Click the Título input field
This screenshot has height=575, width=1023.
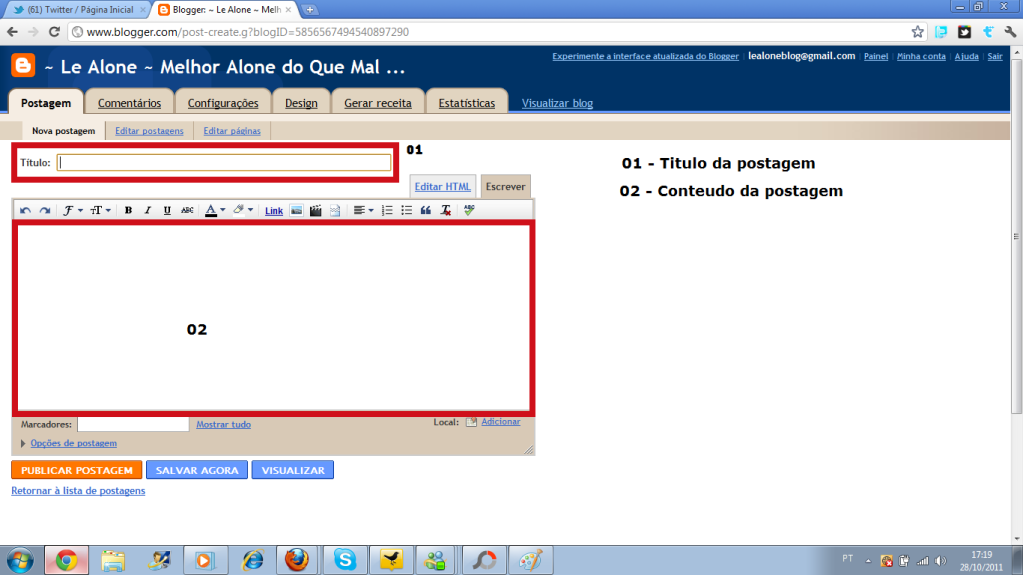coord(224,162)
